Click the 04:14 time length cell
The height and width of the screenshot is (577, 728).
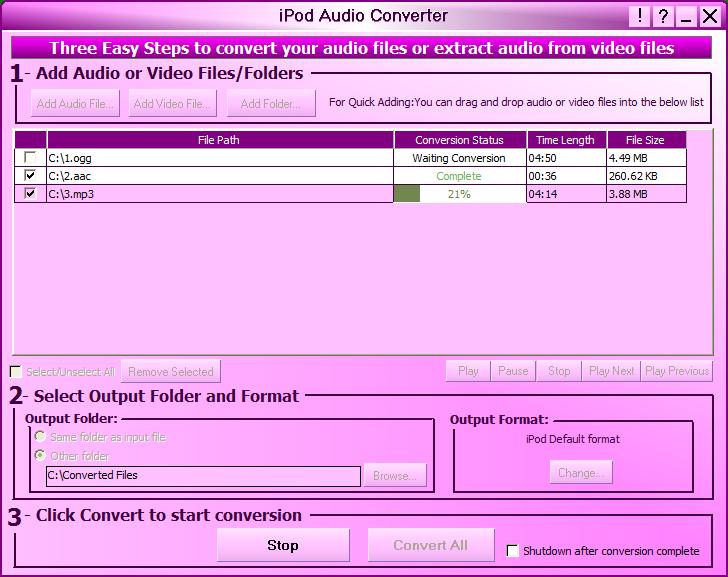click(566, 194)
